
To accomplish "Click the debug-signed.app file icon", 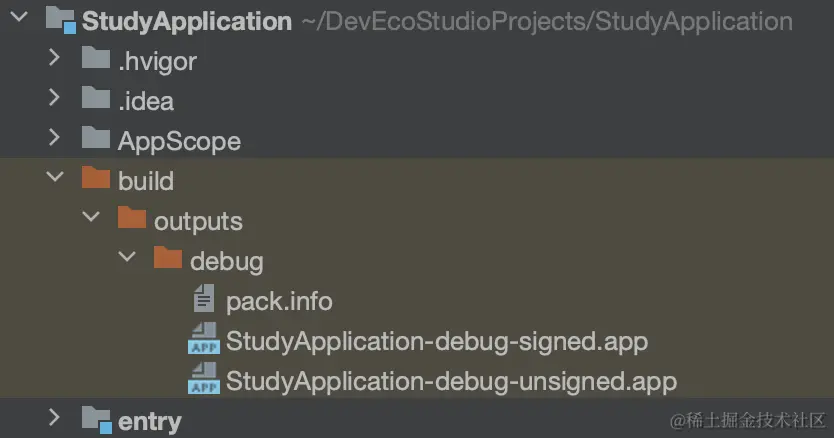I will coord(204,340).
